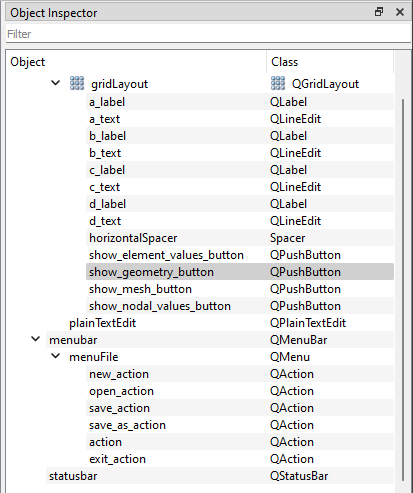Select the a_text object

[x=104, y=119]
